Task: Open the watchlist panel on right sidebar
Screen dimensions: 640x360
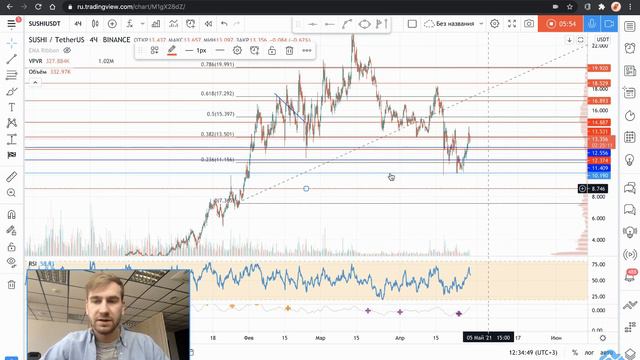Action: point(630,27)
